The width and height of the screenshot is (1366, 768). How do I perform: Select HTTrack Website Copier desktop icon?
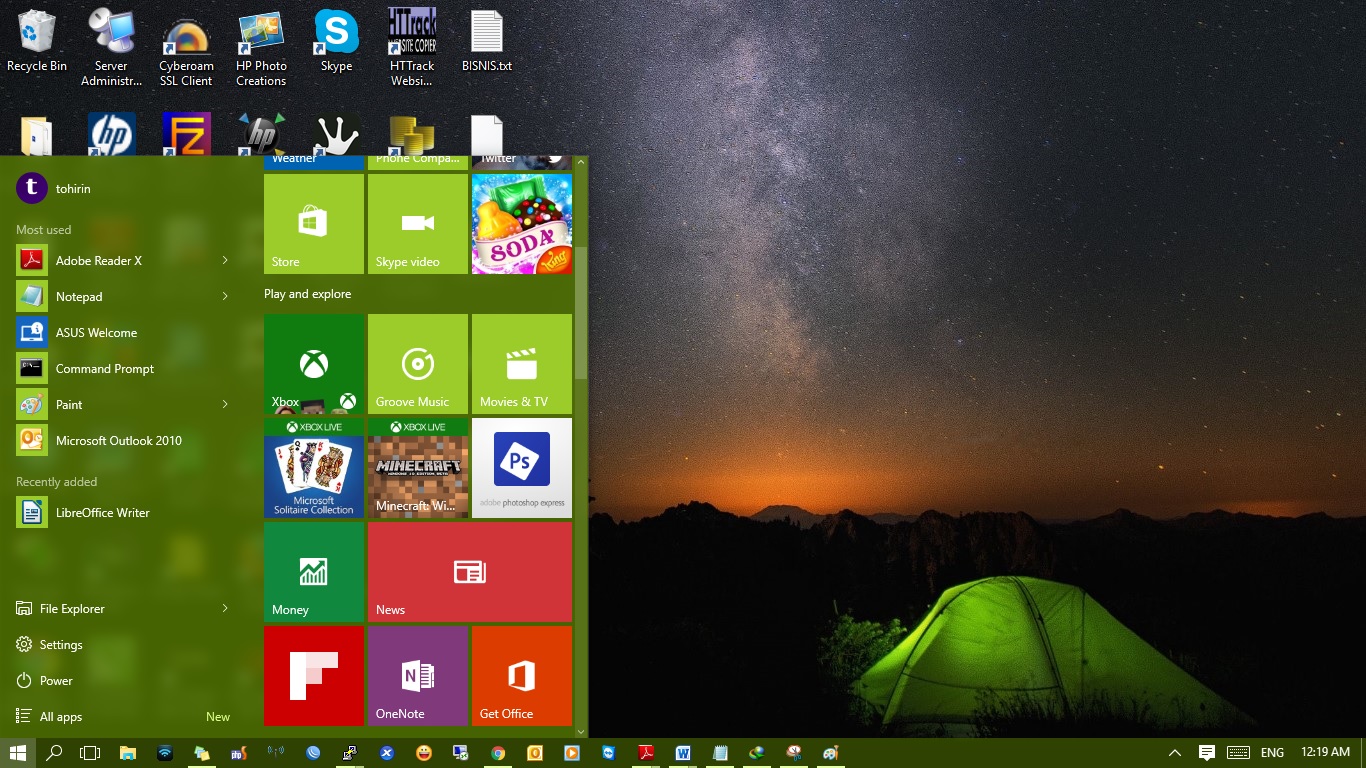[412, 48]
